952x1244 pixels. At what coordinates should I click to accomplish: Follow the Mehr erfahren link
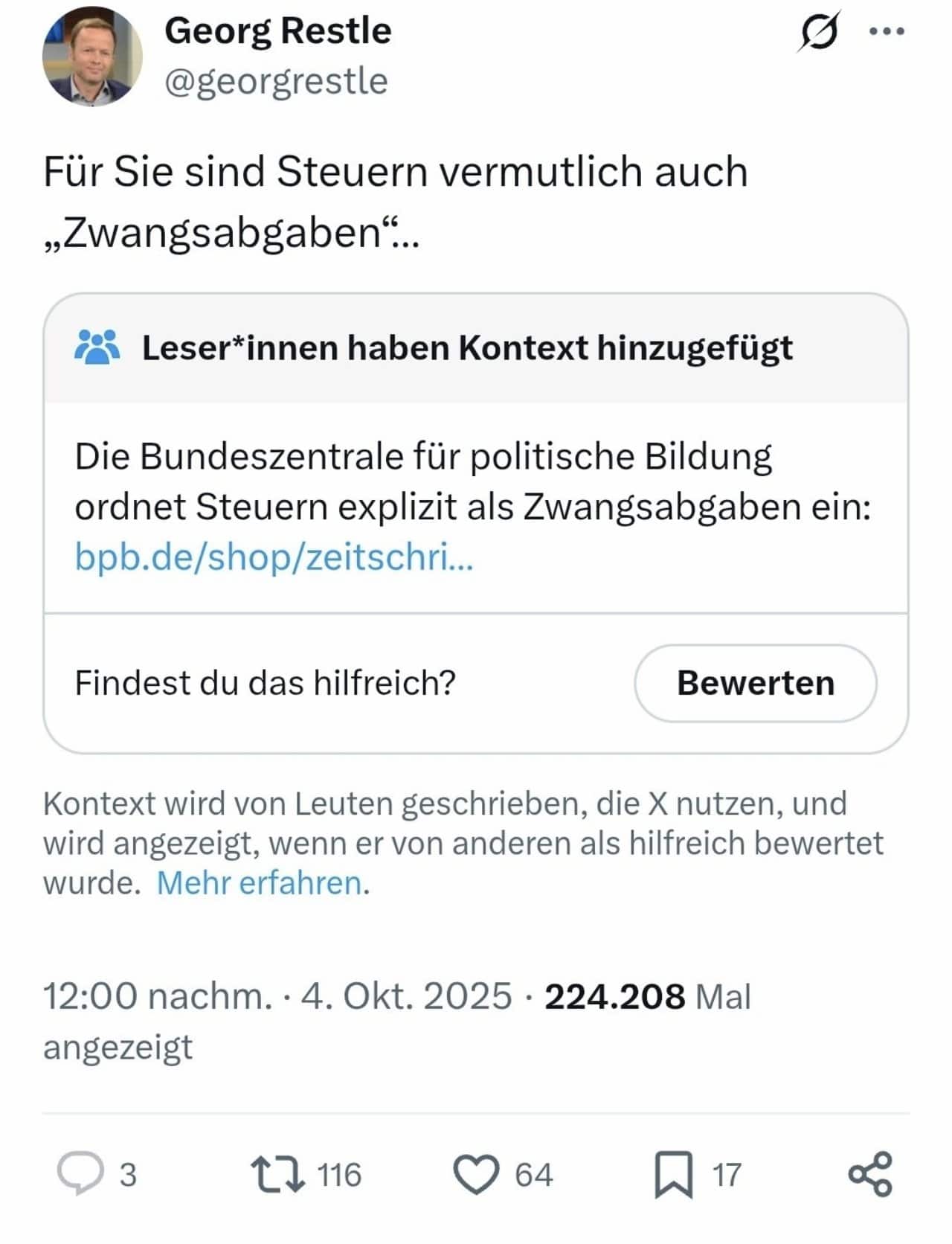[x=263, y=883]
